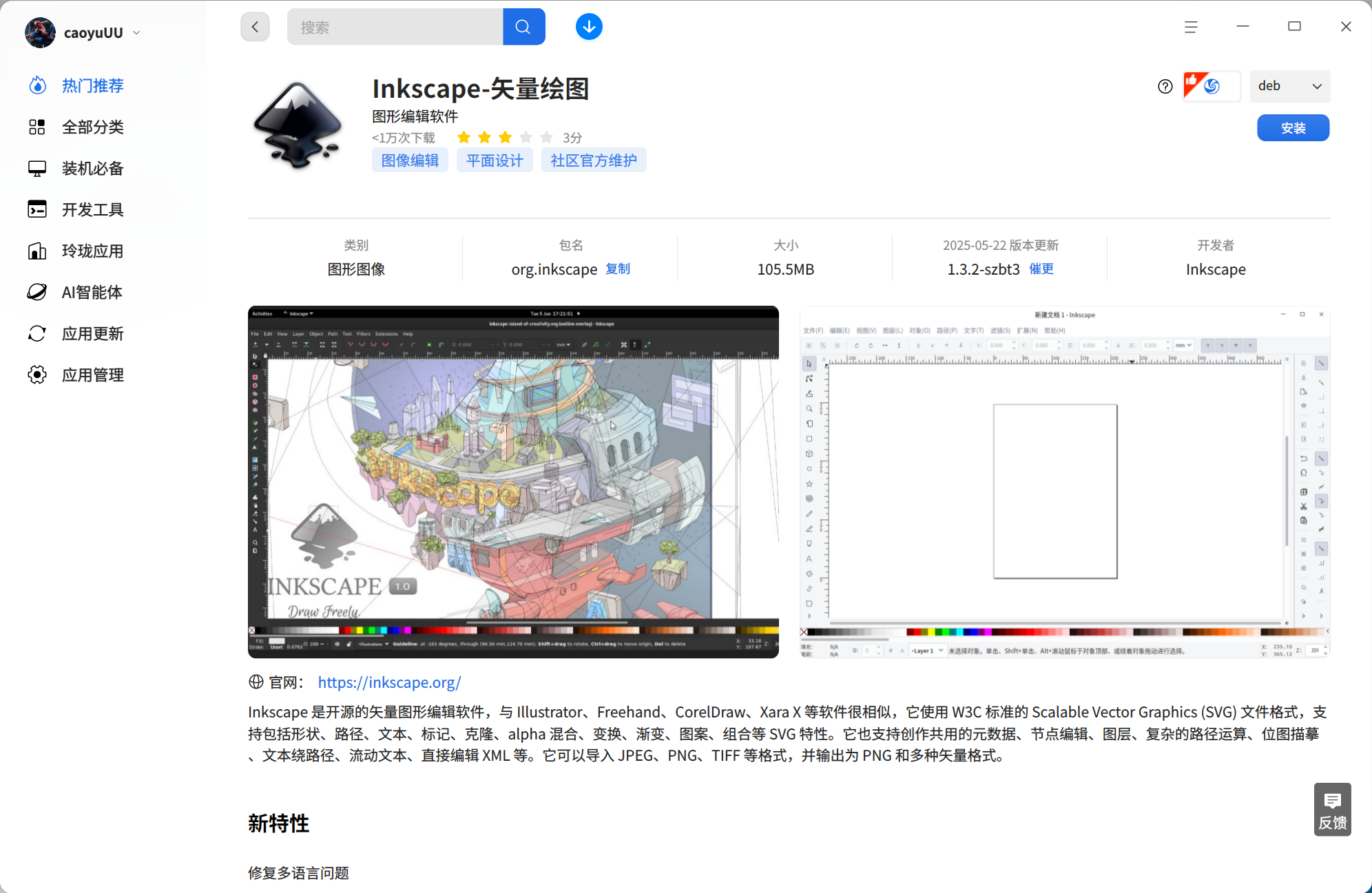The image size is (1372, 893).
Task: Click the fourth rating star
Action: [526, 138]
